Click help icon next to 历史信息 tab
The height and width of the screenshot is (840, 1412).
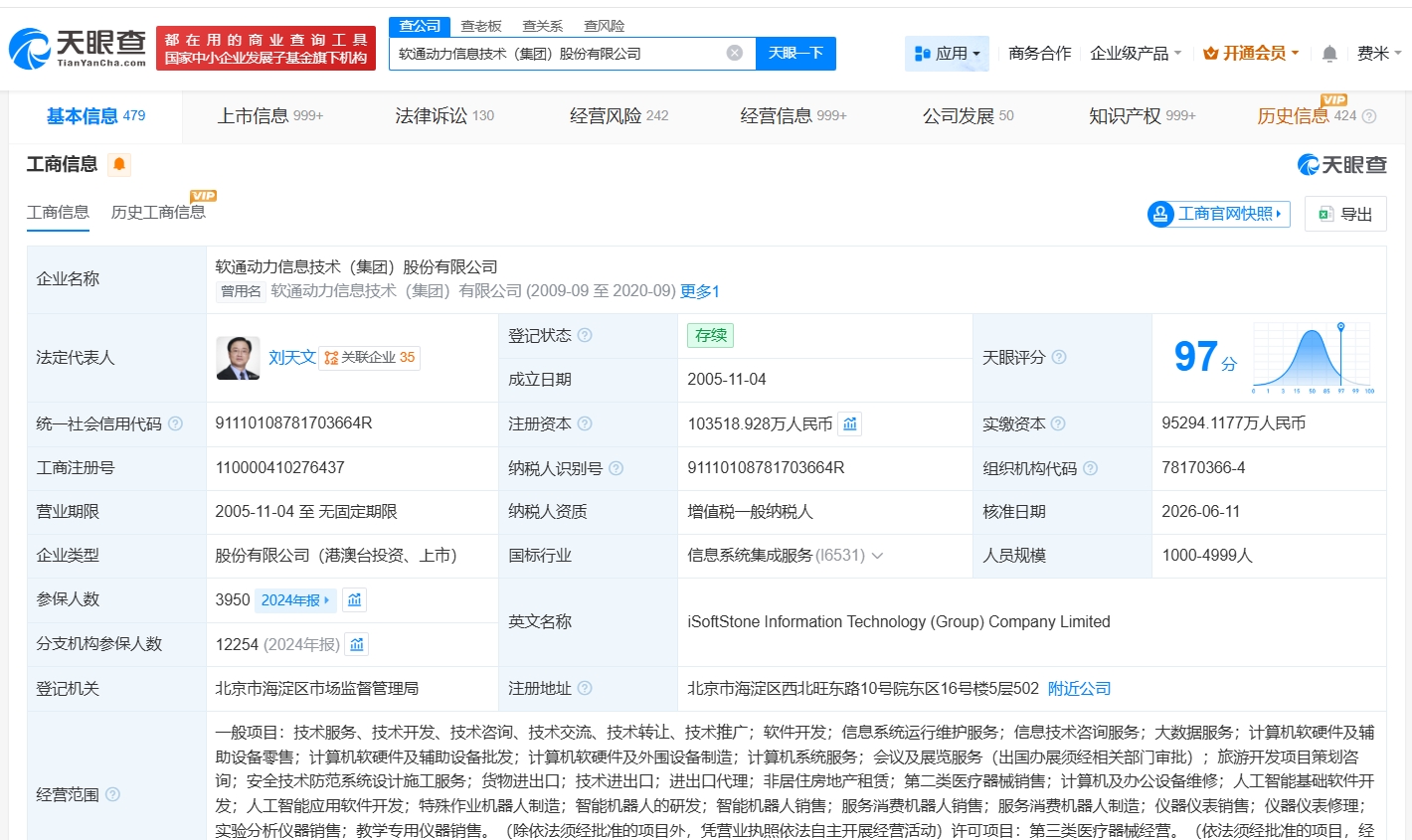pos(1369,116)
